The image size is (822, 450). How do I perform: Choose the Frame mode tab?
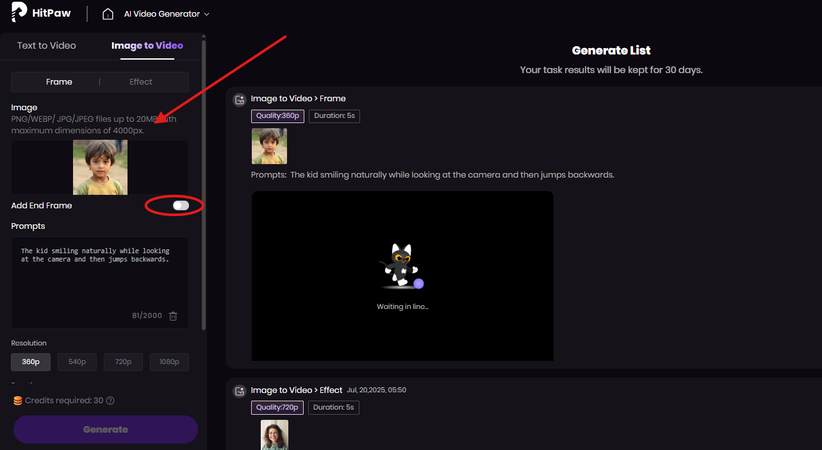tap(59, 82)
